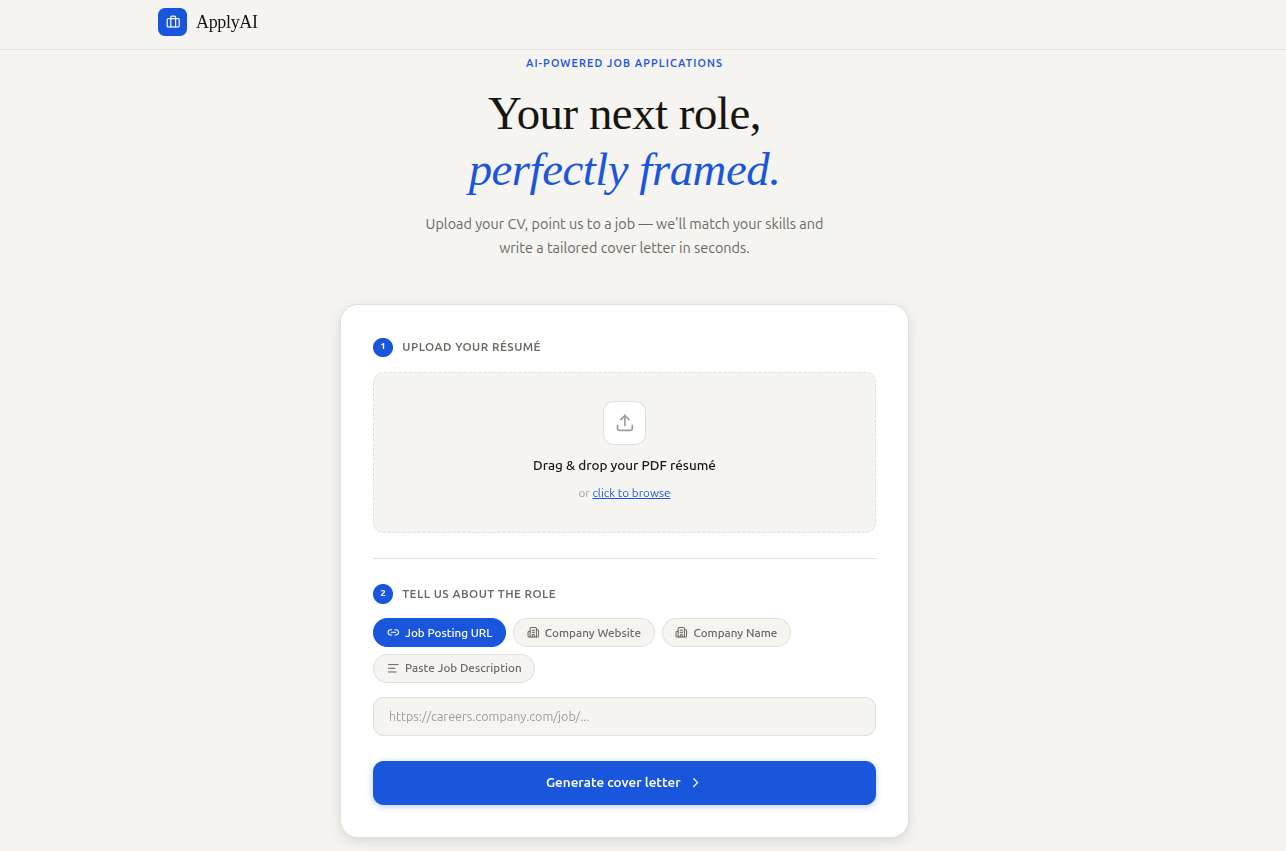Viewport: 1286px width, 851px height.
Task: Select the résumé drag and drop area
Action: click(624, 452)
